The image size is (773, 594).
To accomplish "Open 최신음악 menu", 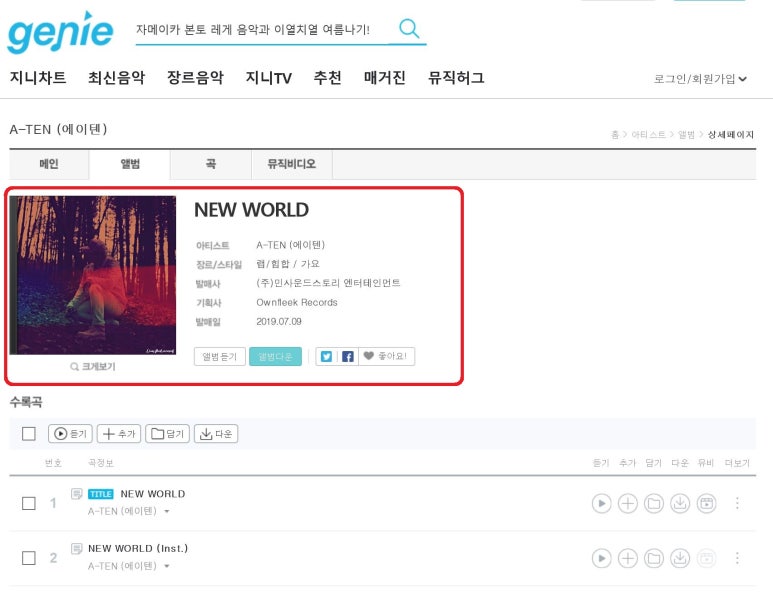I will 116,77.
